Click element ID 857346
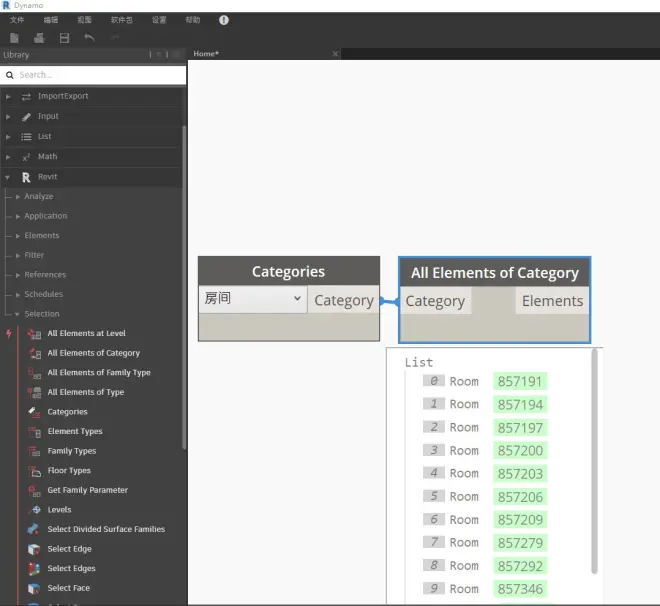660x606 pixels. [x=520, y=589]
